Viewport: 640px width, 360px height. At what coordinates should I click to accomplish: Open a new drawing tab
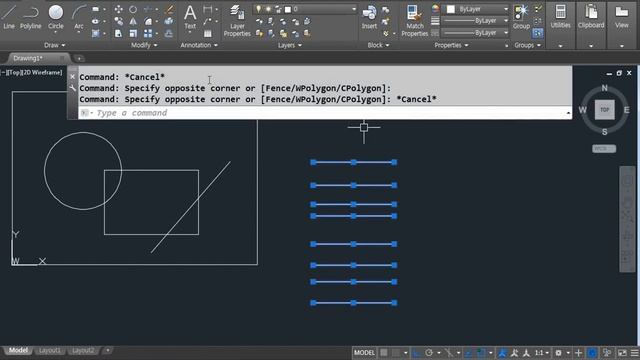(x=79, y=58)
